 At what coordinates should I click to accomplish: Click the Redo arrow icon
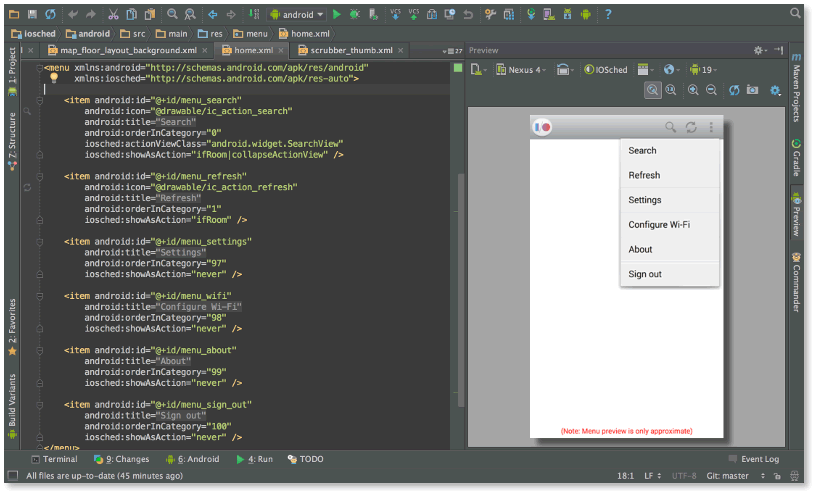(91, 15)
